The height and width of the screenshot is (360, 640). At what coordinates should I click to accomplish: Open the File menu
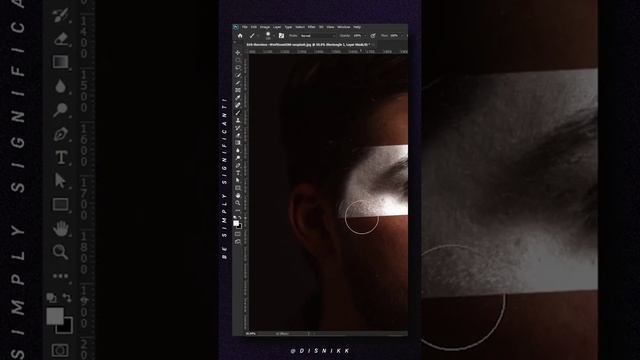pos(245,27)
